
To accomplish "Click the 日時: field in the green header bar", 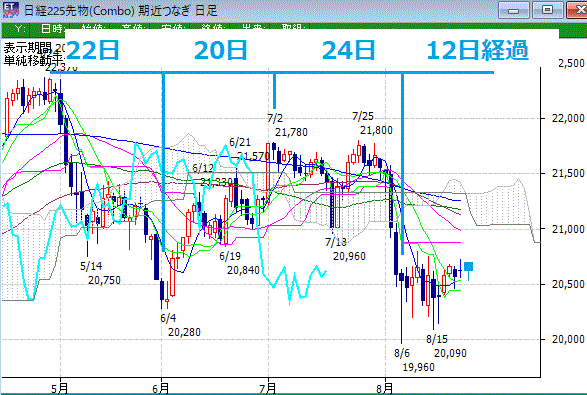I will click(53, 28).
